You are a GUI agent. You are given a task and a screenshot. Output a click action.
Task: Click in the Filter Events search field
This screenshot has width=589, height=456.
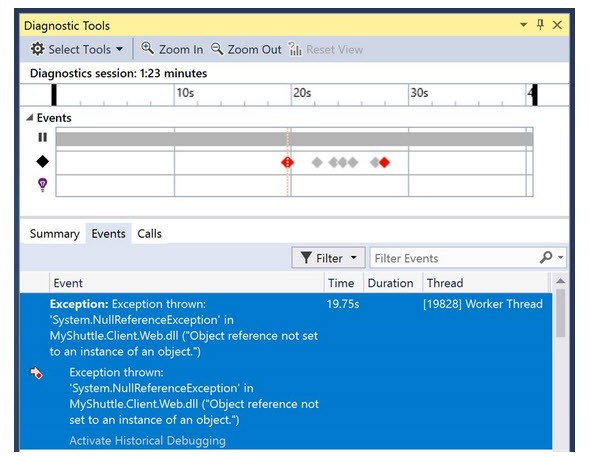pos(455,258)
